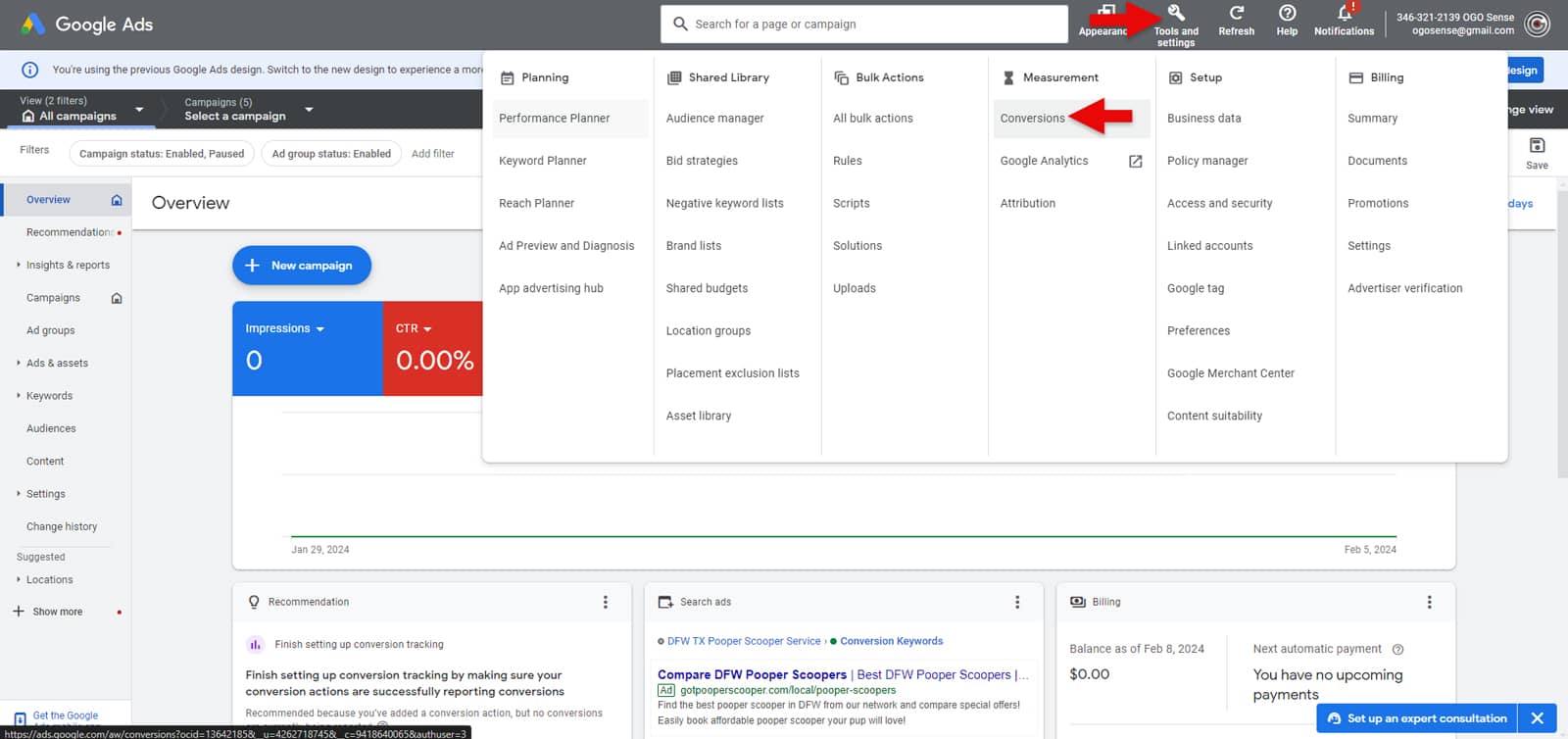Close the expert consultation banner
This screenshot has width=1568, height=739.
click(1537, 718)
